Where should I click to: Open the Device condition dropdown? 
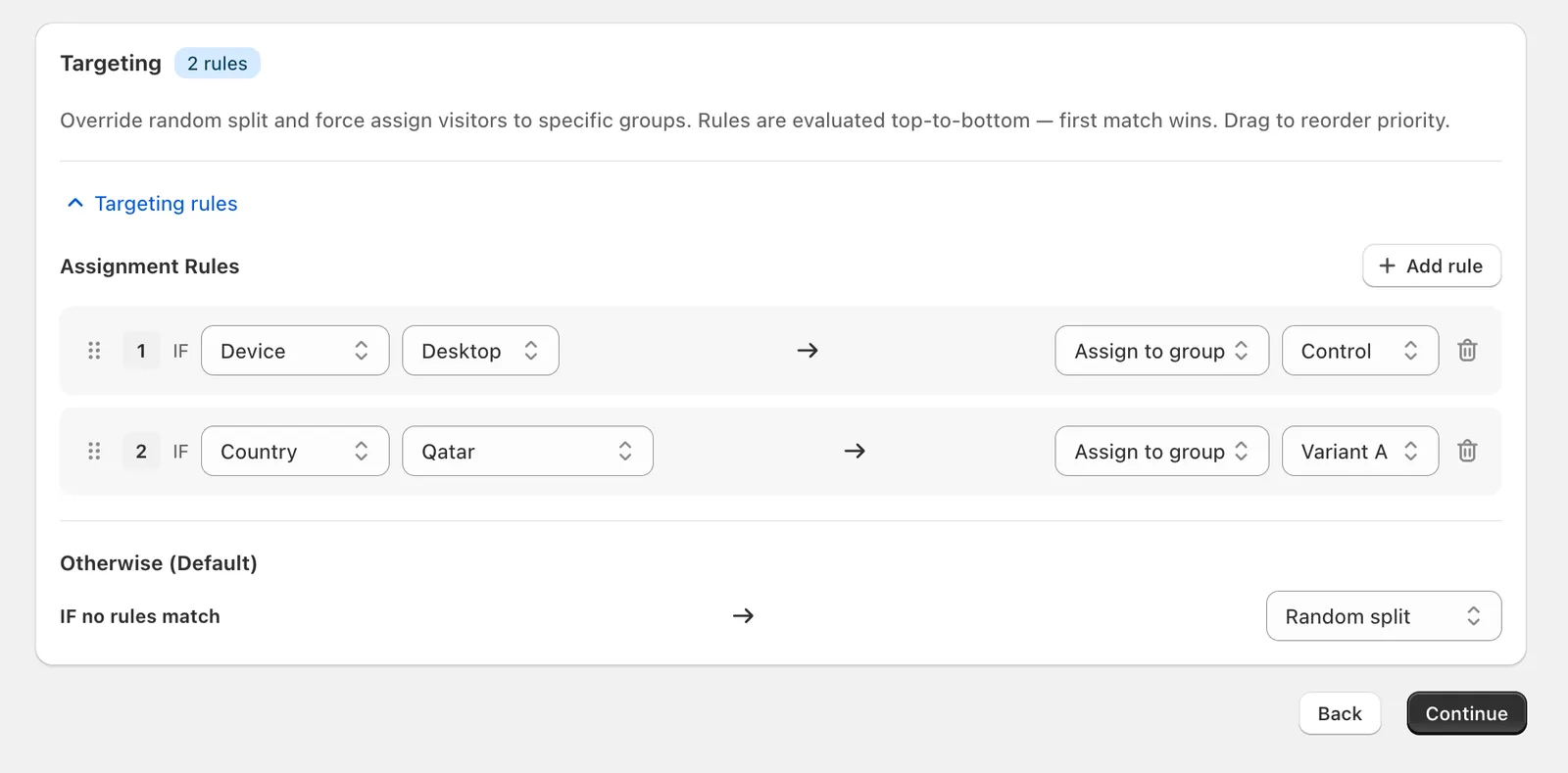point(295,351)
